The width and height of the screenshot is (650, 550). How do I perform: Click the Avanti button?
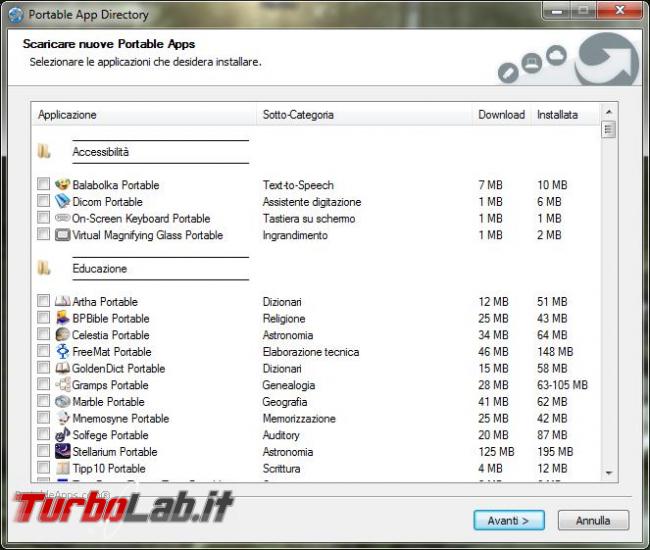pyautogui.click(x=509, y=520)
